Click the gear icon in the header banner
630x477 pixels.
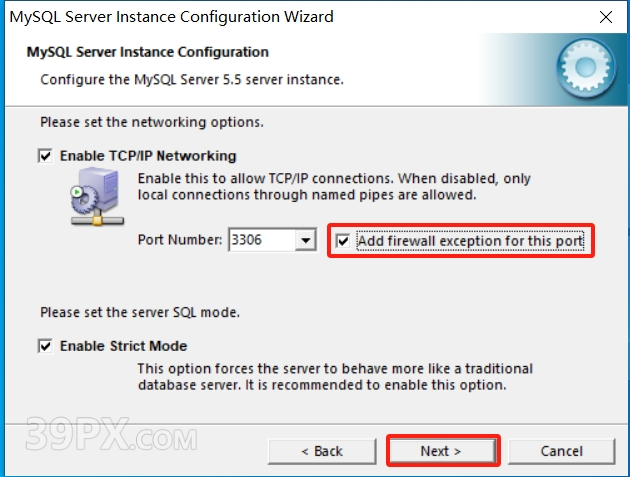[x=586, y=68]
